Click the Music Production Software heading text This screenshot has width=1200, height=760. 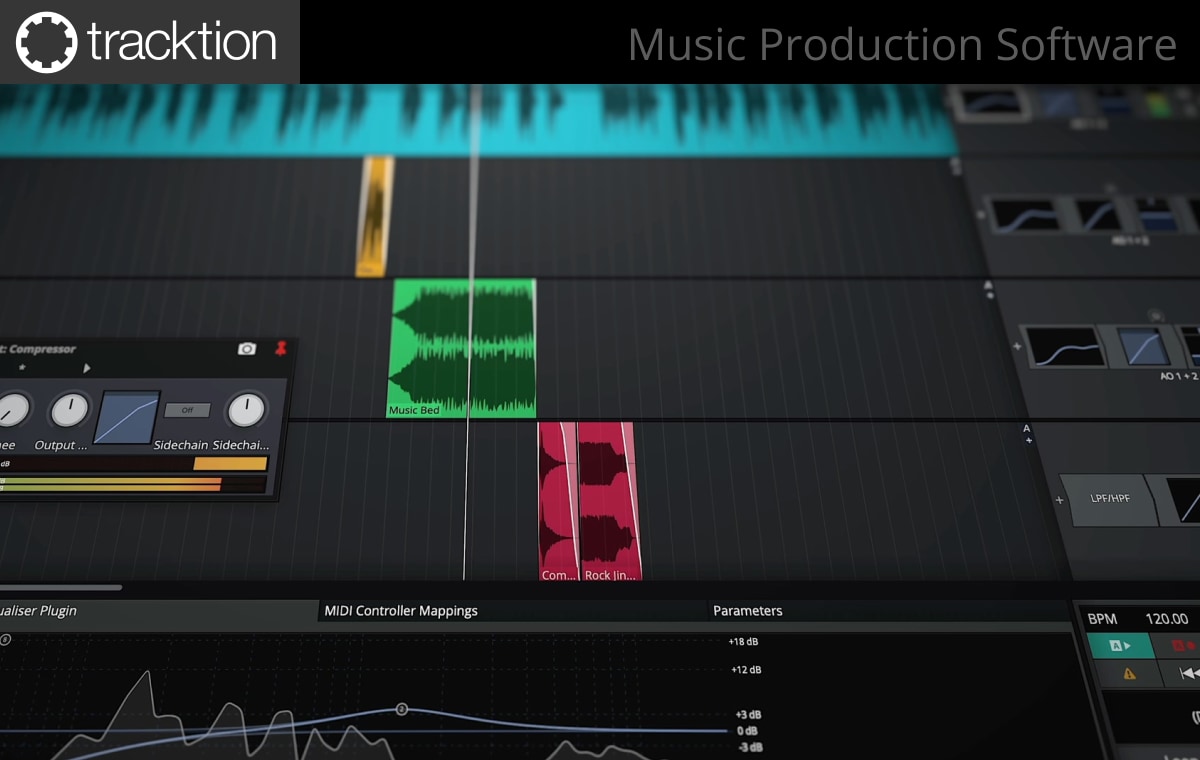coord(902,44)
